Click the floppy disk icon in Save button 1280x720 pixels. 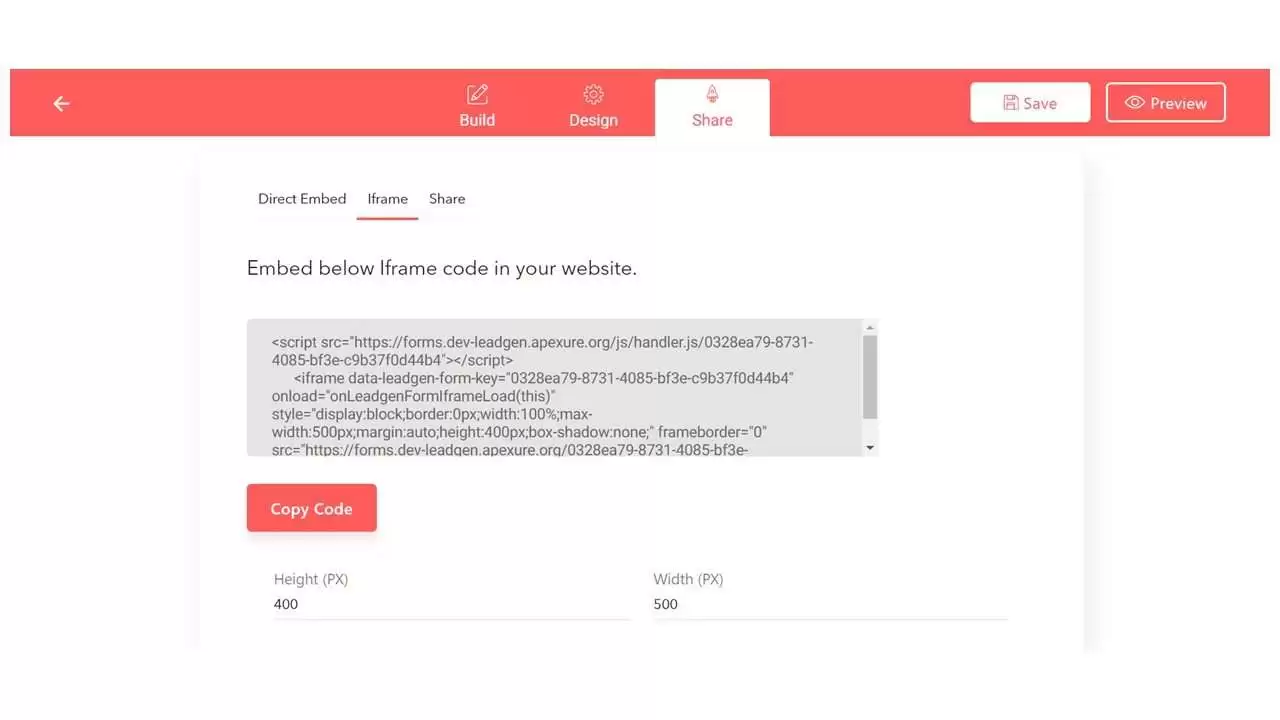click(x=1010, y=103)
